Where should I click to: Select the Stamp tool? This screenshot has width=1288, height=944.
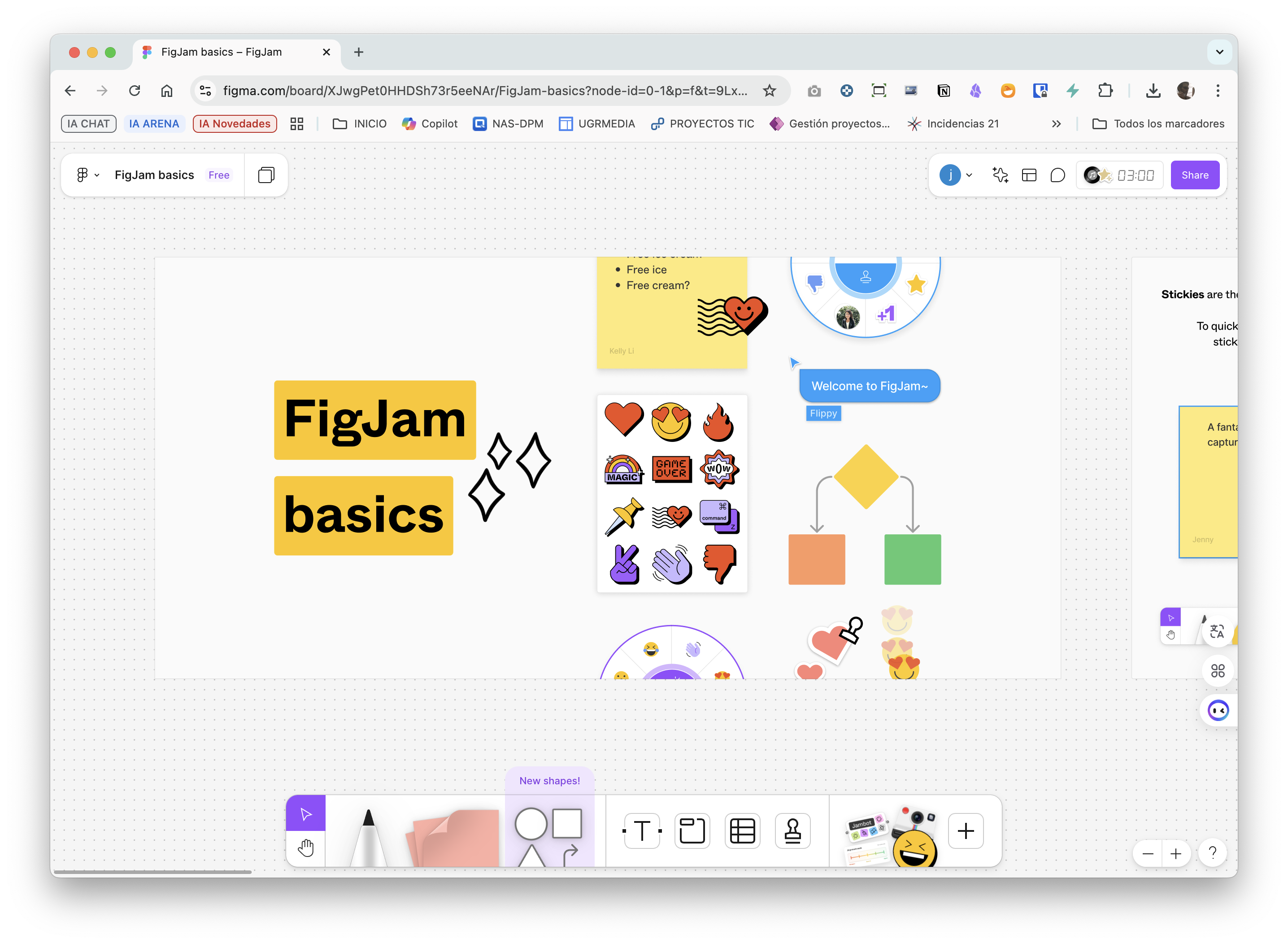click(x=793, y=831)
